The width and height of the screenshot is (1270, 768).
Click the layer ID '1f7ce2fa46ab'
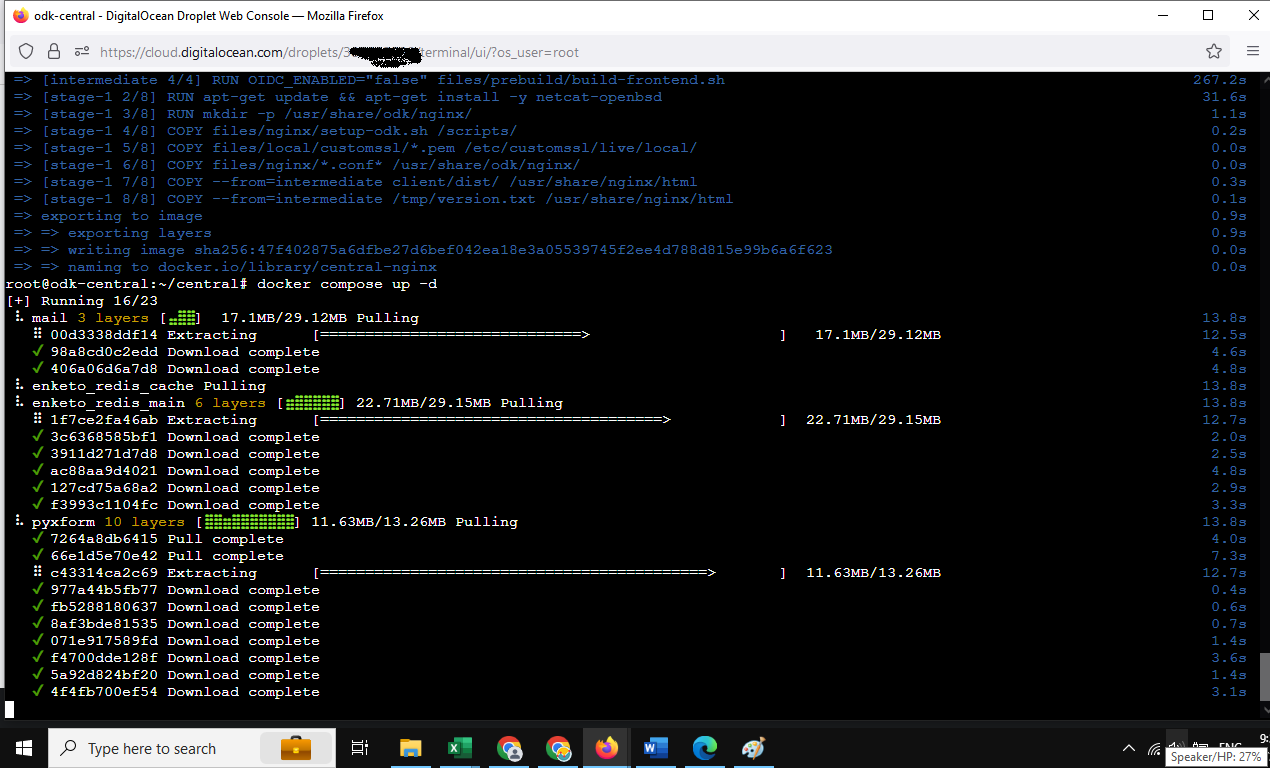pyautogui.click(x=104, y=420)
